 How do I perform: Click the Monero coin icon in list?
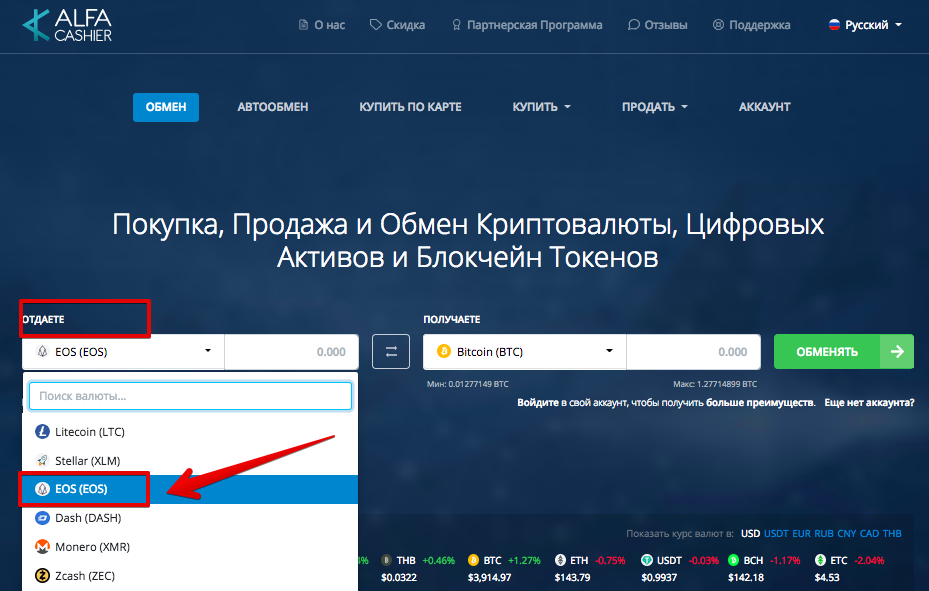(x=42, y=547)
